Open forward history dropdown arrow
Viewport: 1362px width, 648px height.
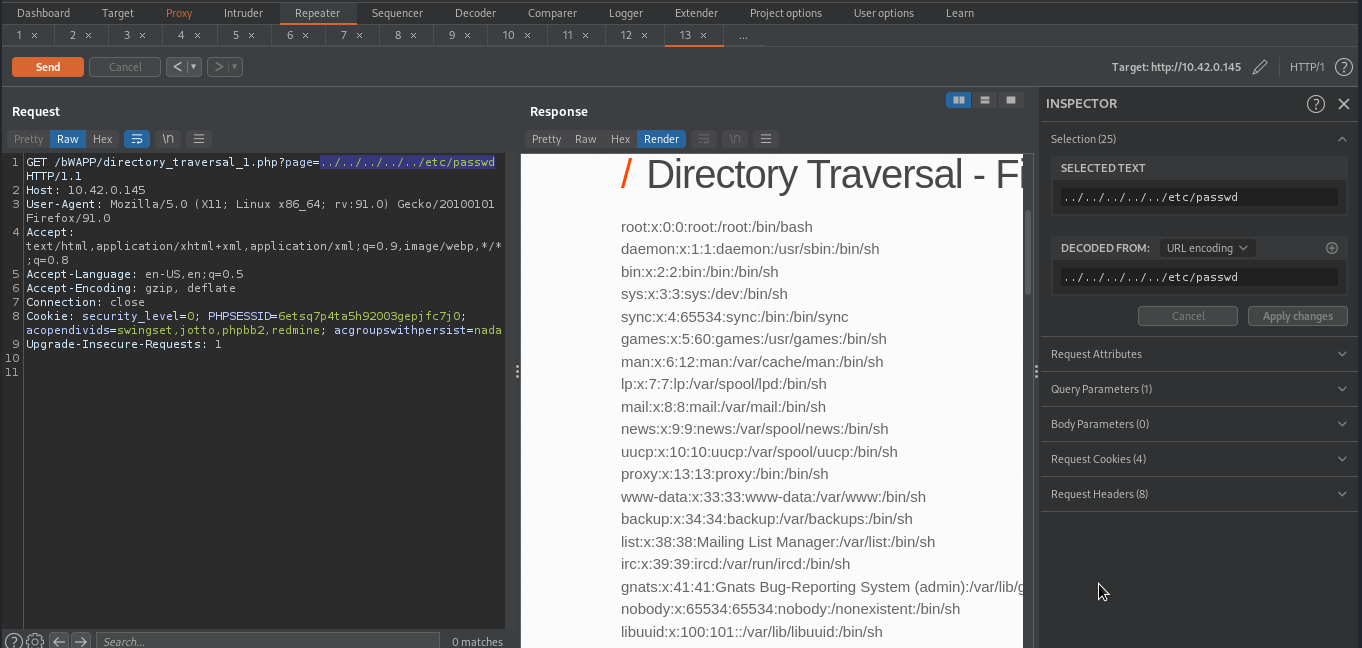[x=236, y=67]
